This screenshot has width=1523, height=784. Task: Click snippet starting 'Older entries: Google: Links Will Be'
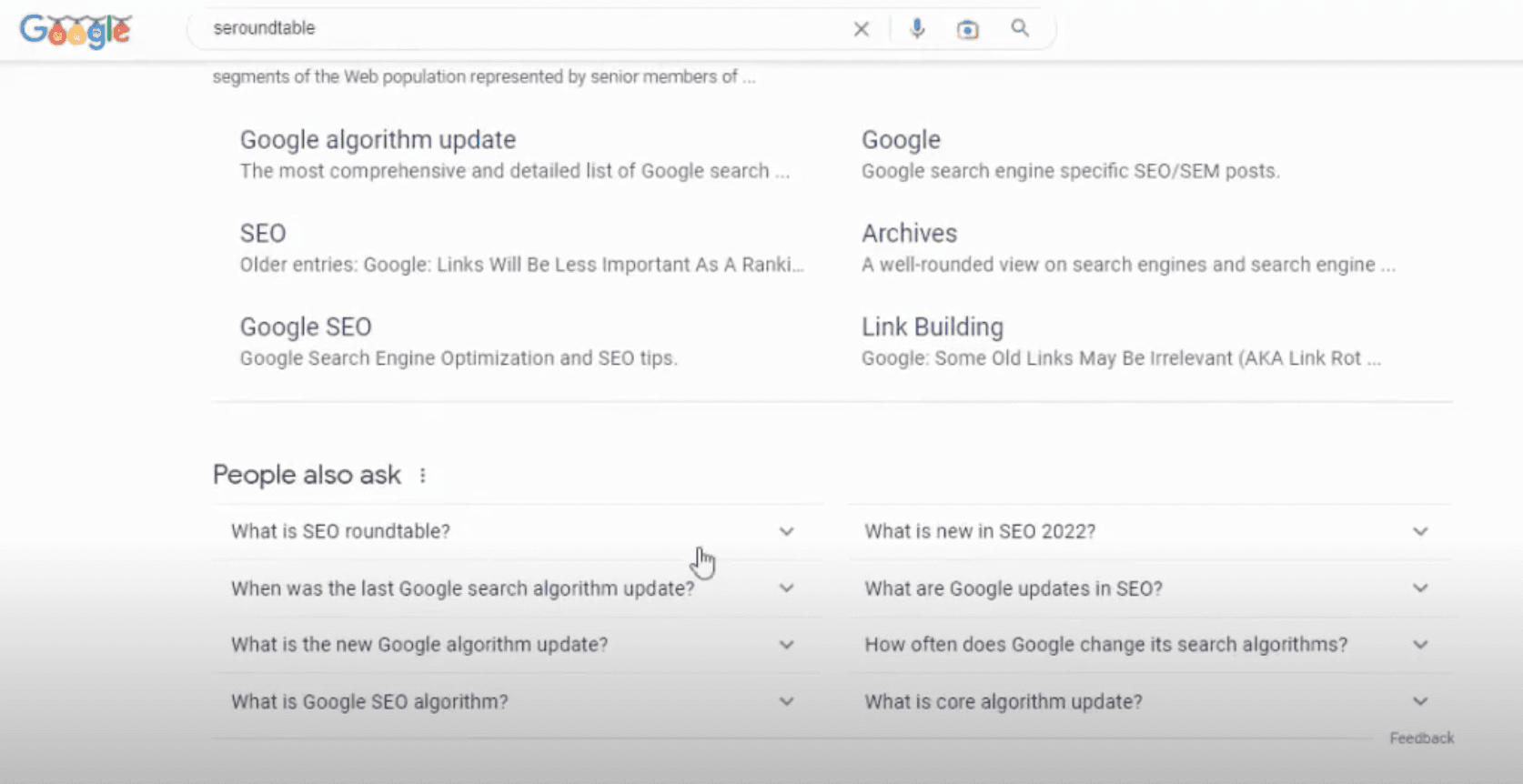click(521, 265)
